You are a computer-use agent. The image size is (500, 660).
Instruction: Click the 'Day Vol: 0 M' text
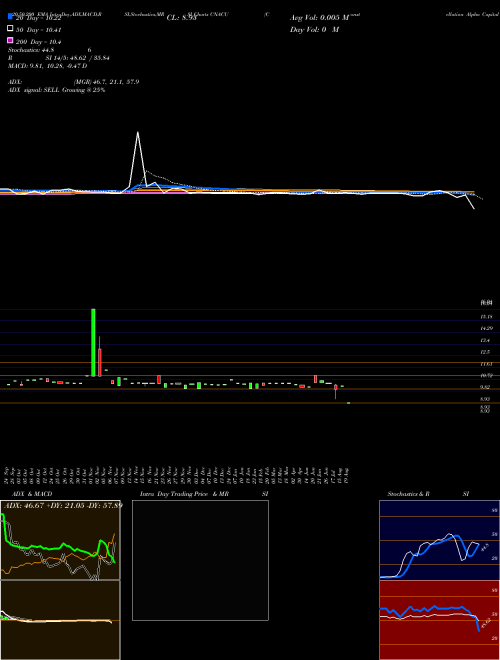point(314,29)
